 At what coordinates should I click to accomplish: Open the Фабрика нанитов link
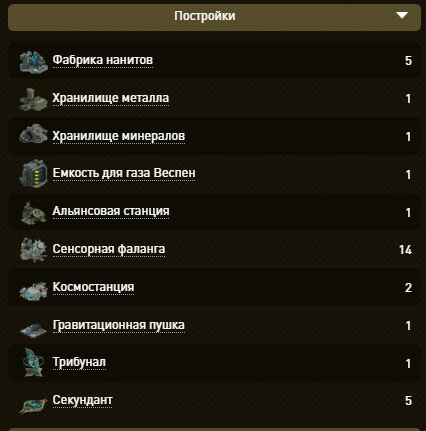103,60
